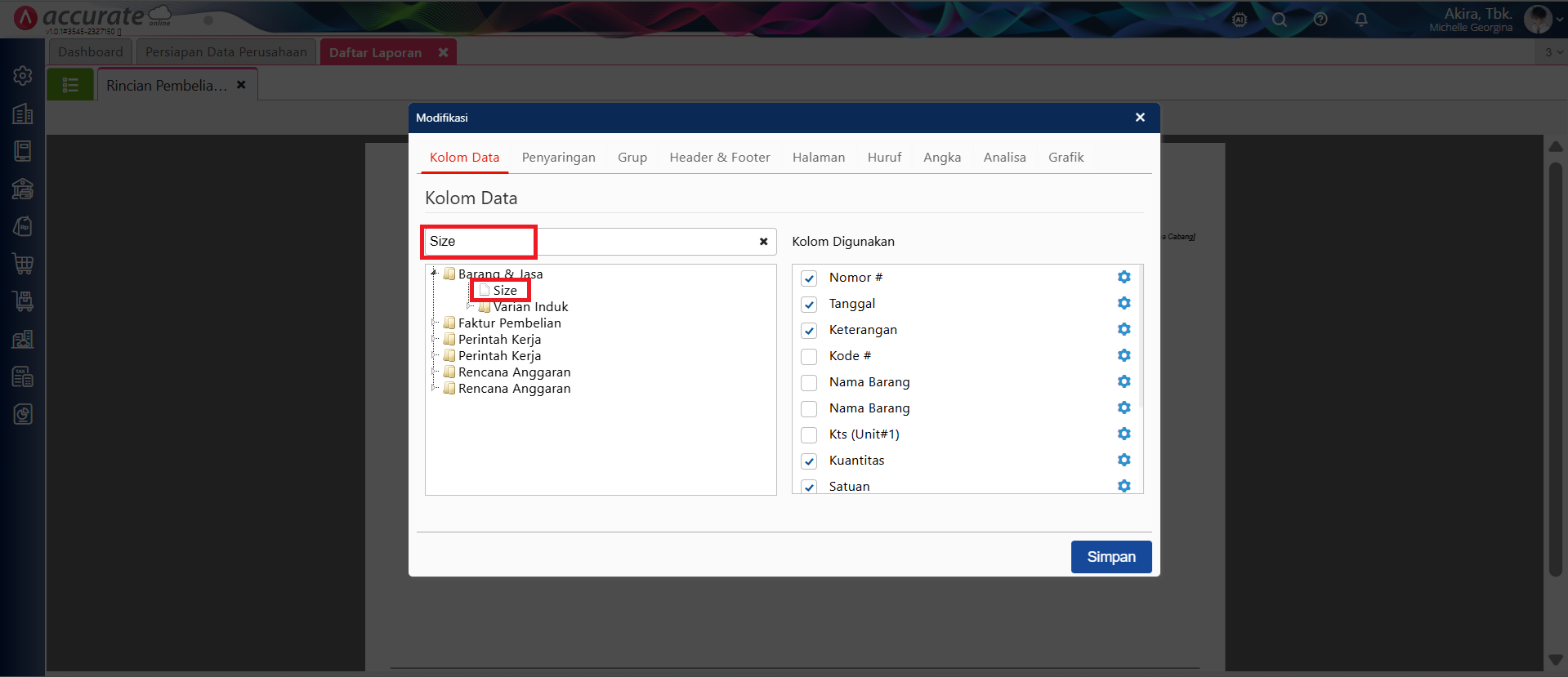Collapse the Barang & Jasa tree folder
Image resolution: width=1568 pixels, height=677 pixels.
434,274
